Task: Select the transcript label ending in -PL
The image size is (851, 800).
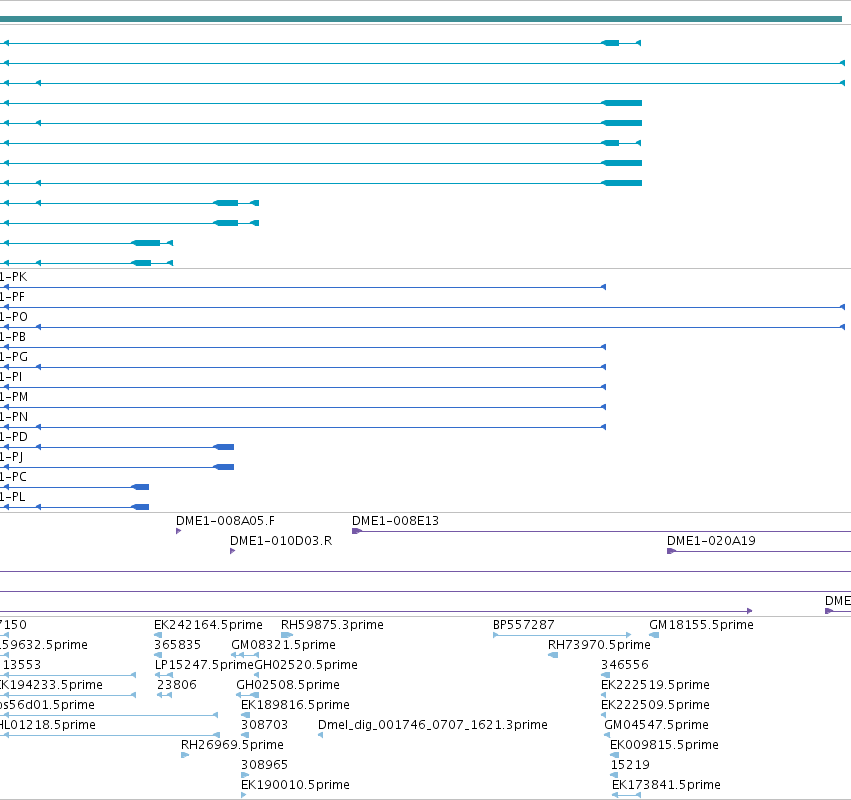Action: tap(12, 497)
